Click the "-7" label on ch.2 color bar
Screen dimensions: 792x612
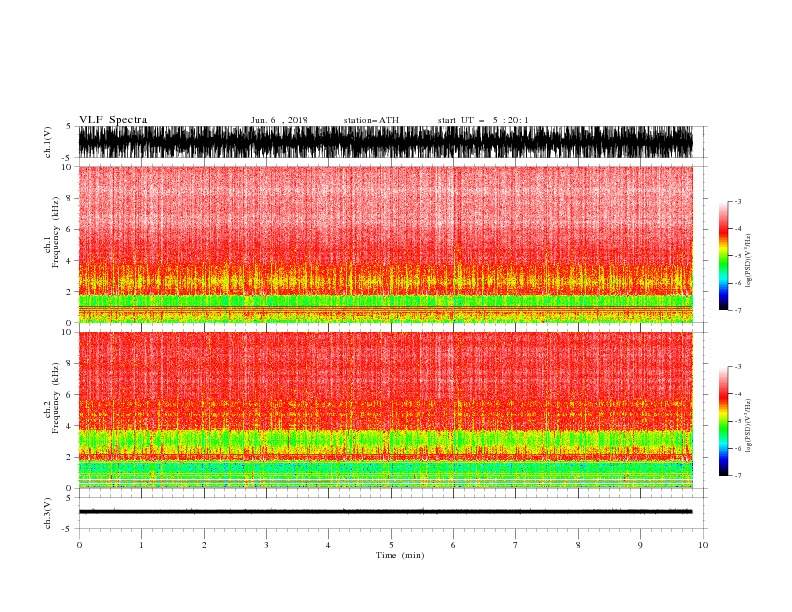point(738,476)
